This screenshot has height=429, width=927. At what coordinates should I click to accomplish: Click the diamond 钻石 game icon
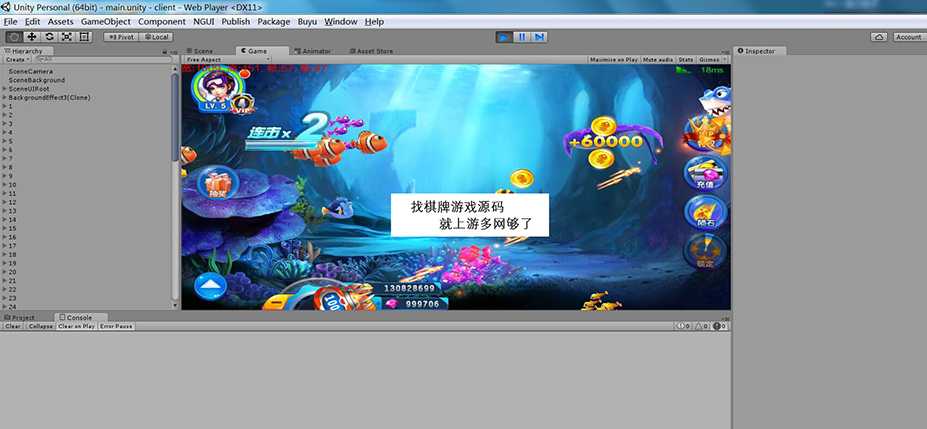coord(705,213)
